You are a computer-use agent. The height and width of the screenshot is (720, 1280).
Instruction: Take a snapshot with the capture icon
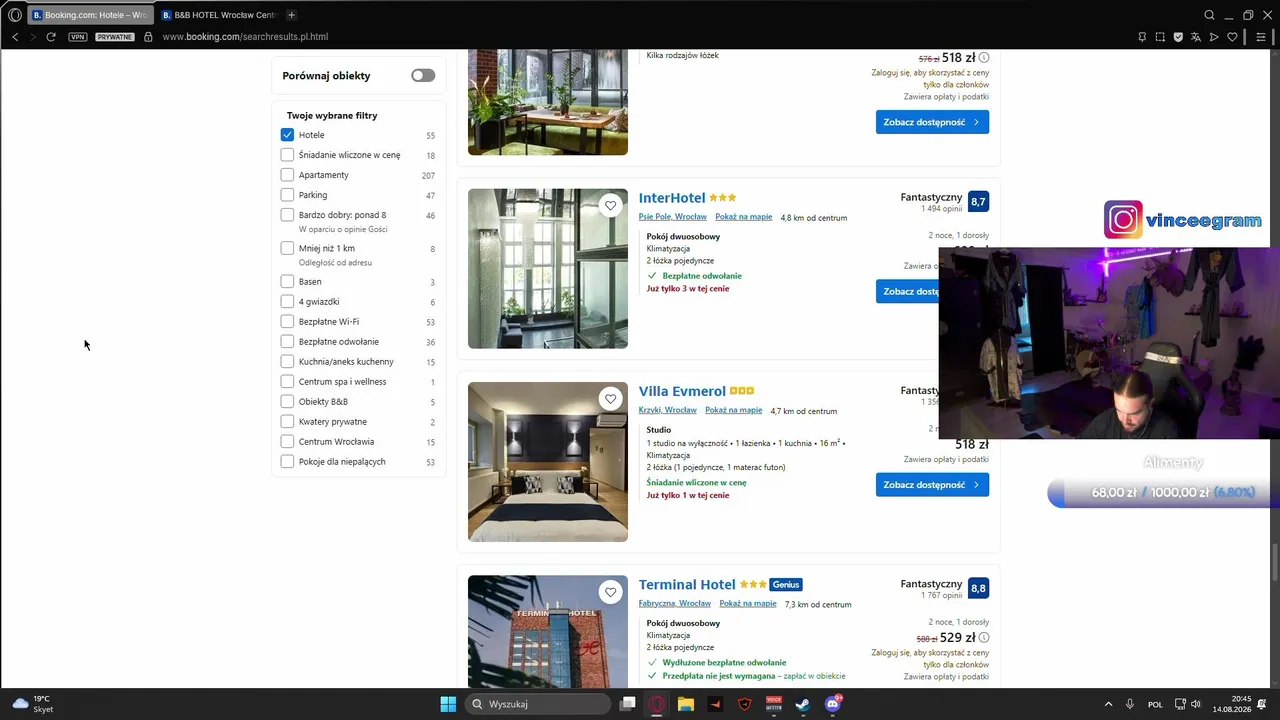click(1160, 37)
